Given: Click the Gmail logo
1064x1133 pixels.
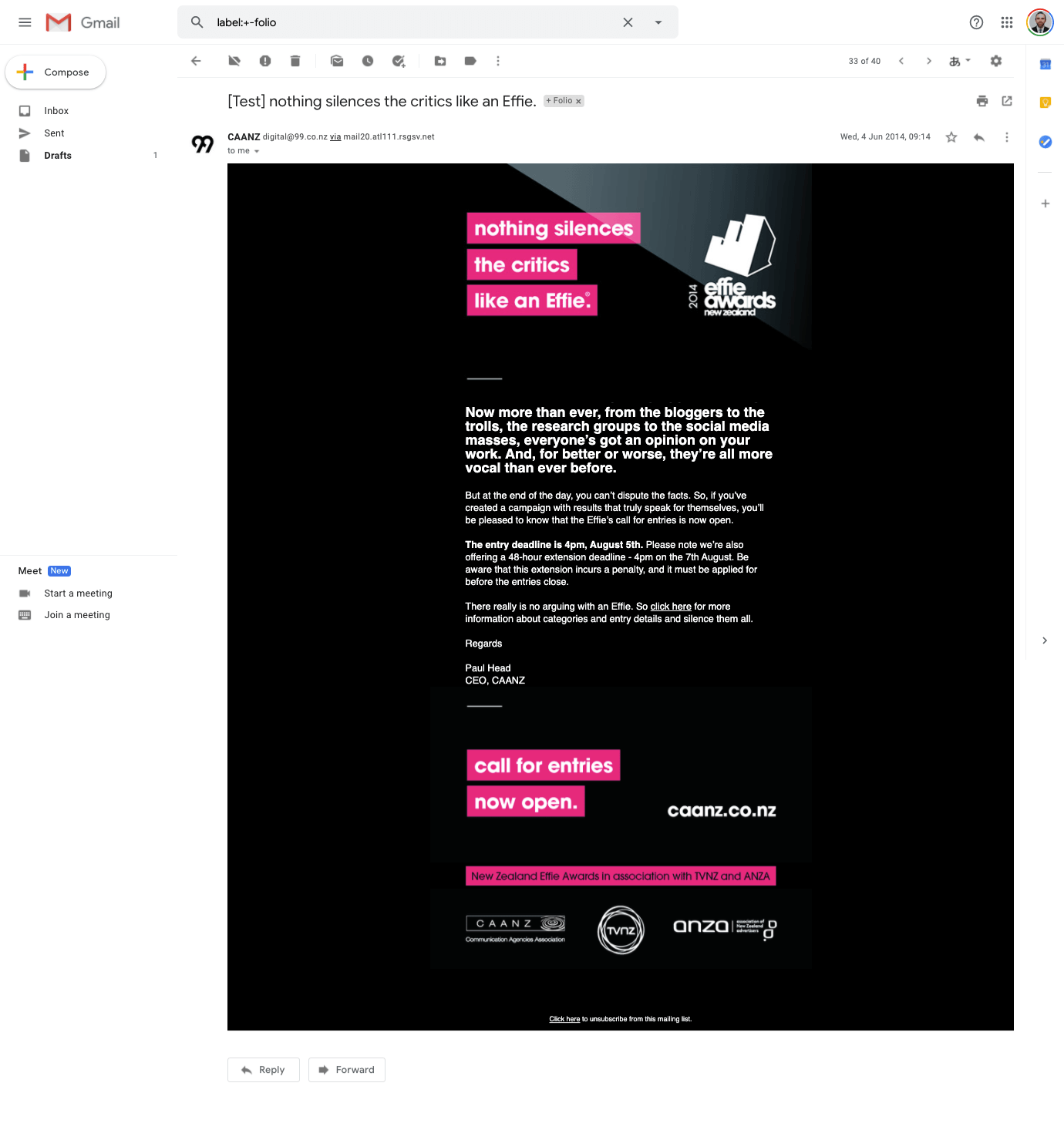Looking at the screenshot, I should (x=82, y=22).
